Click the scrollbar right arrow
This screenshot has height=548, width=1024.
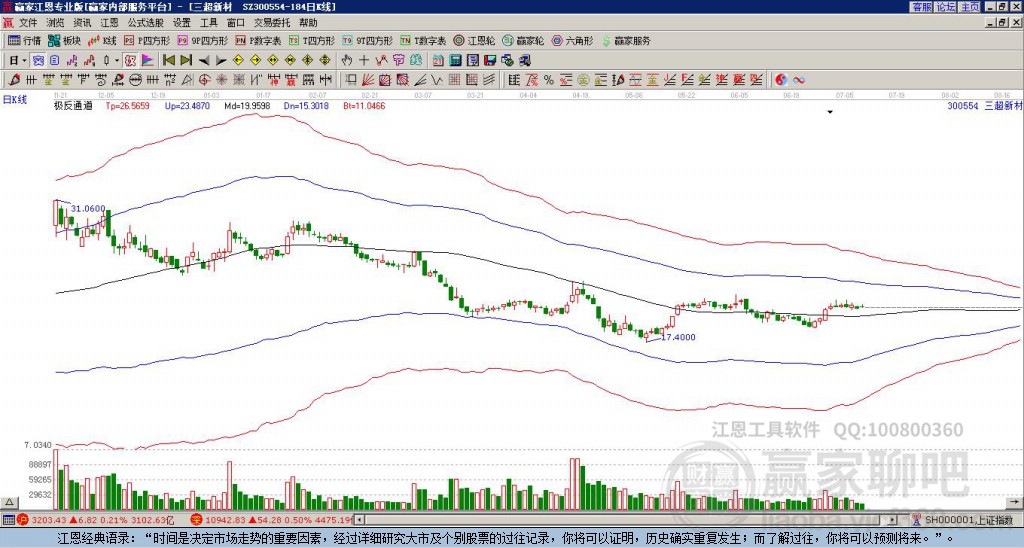point(893,520)
